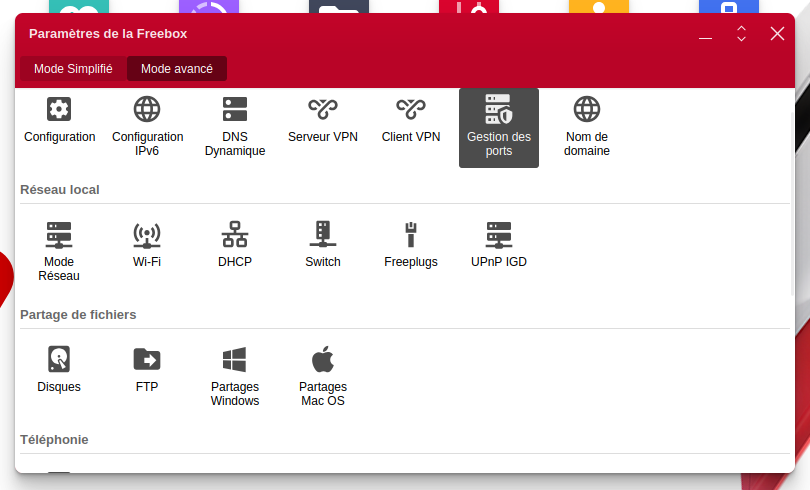Open the Wi-Fi settings
Screen dimensions: 810x490
(x=147, y=246)
